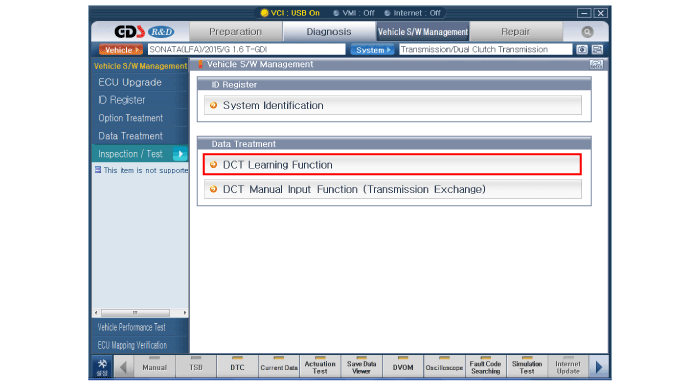The image size is (699, 385).
Task: Open the System selection button
Action: click(x=373, y=50)
